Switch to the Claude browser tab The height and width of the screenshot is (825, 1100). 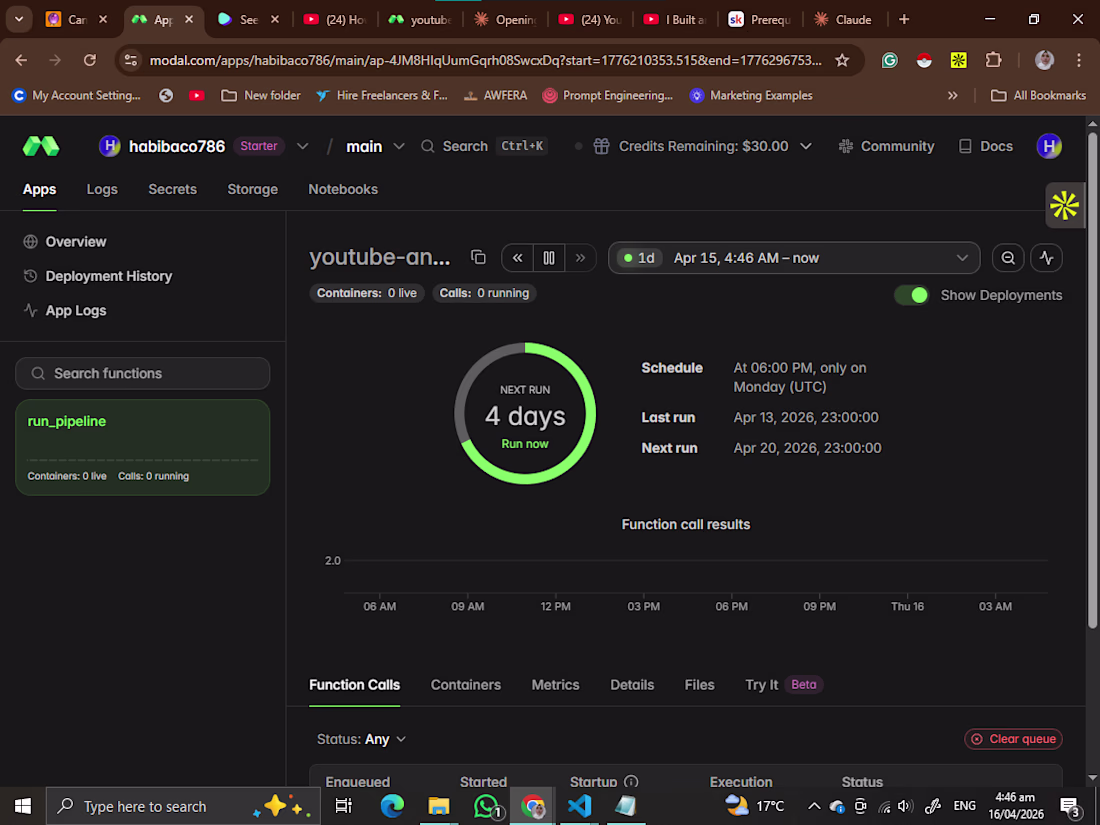pyautogui.click(x=845, y=20)
